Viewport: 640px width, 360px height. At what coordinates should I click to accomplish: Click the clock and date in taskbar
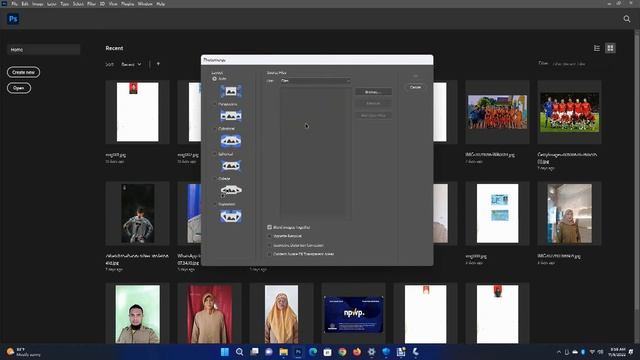pos(618,352)
